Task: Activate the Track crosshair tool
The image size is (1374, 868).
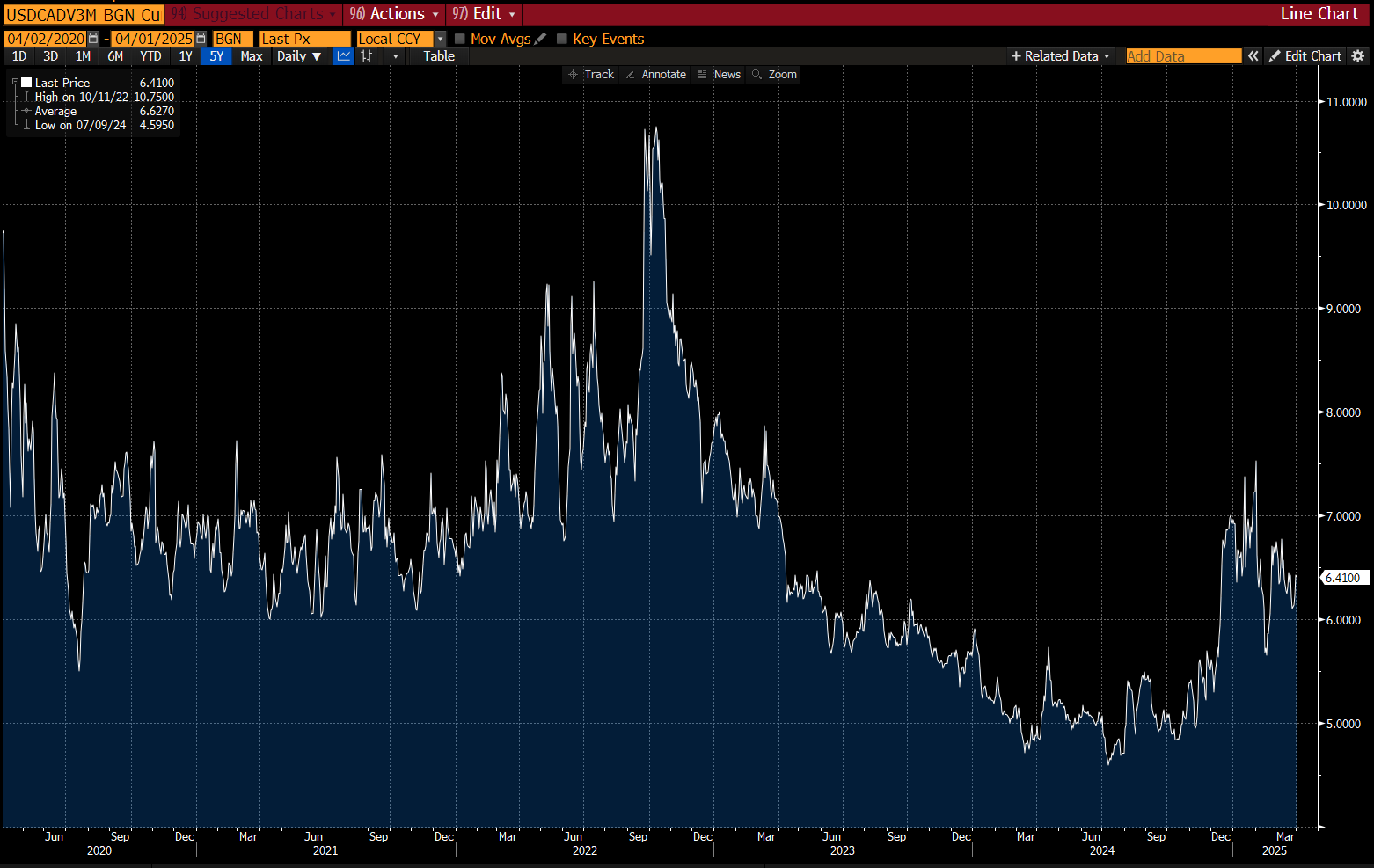Action: tap(591, 75)
